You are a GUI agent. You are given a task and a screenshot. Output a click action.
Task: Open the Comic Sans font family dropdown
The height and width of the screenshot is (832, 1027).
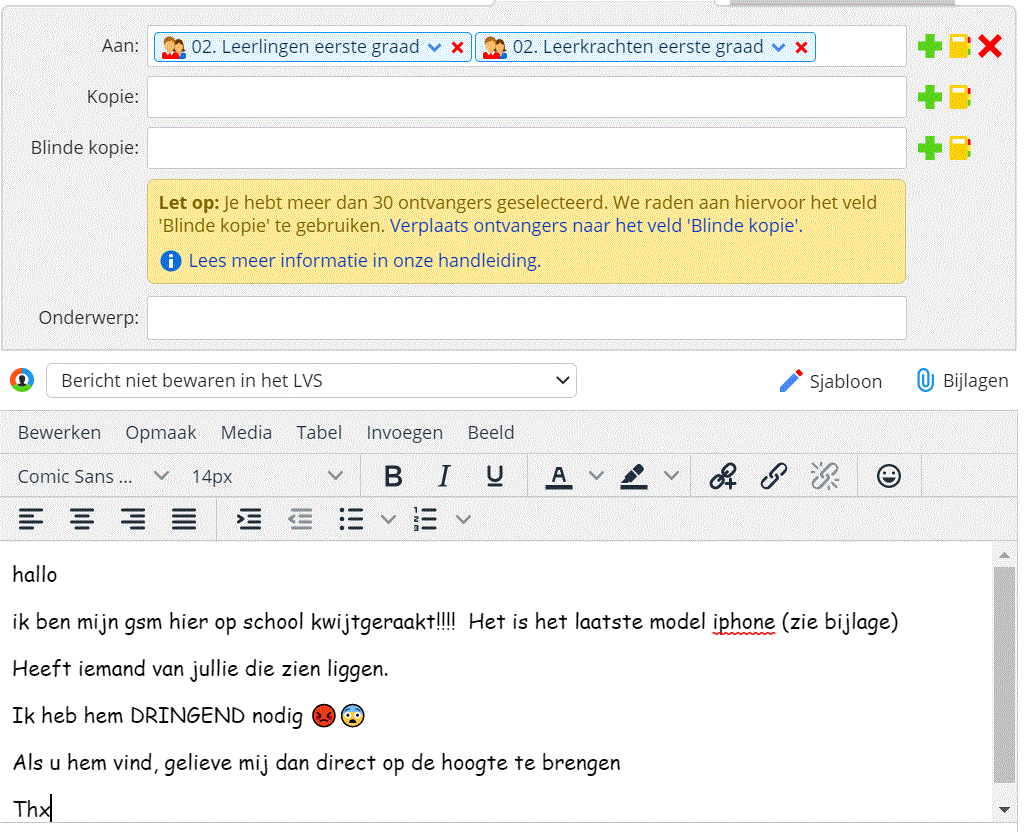[x=92, y=477]
